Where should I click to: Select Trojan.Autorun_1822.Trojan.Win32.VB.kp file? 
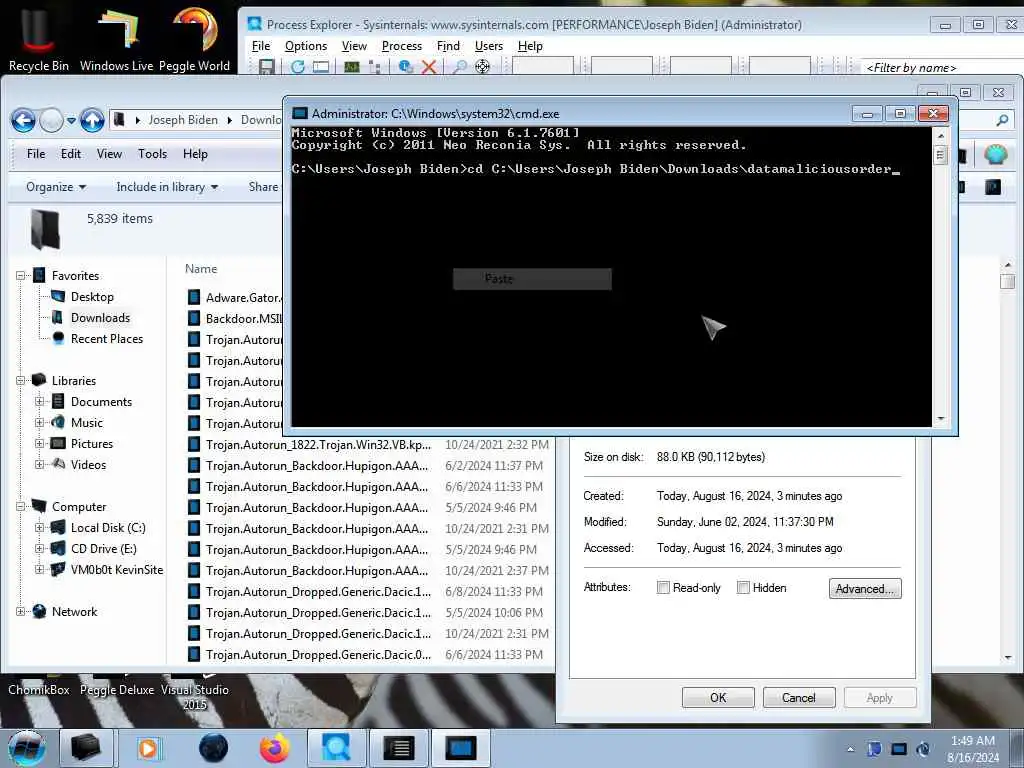click(x=318, y=445)
